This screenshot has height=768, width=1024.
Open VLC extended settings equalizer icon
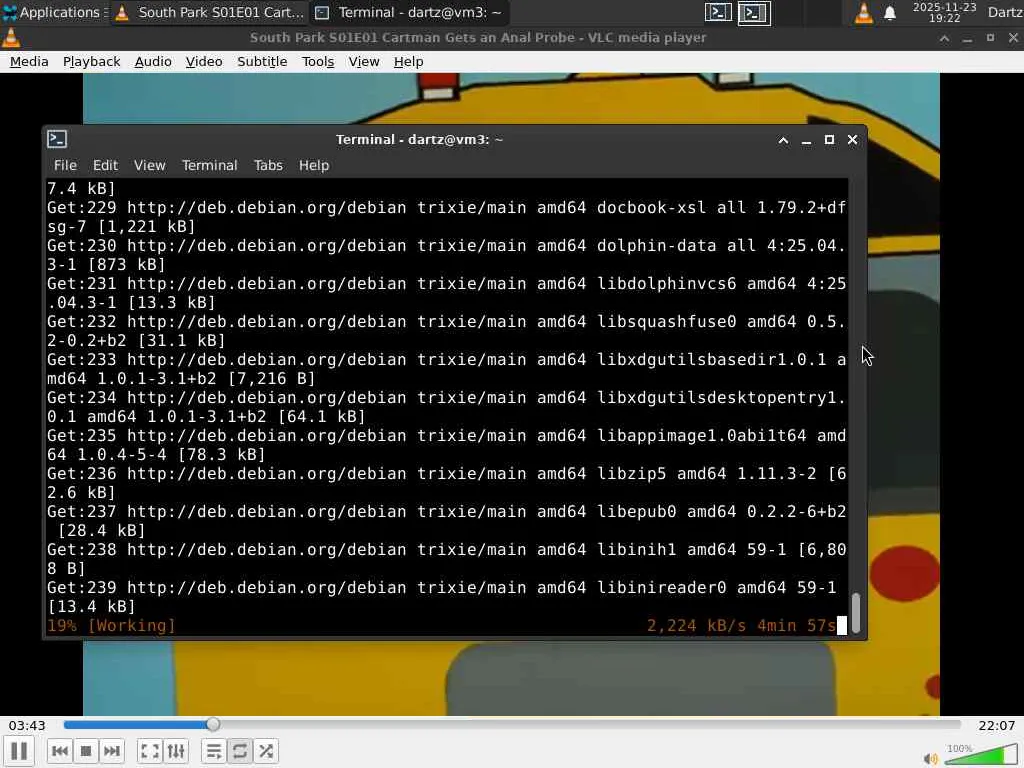point(176,751)
